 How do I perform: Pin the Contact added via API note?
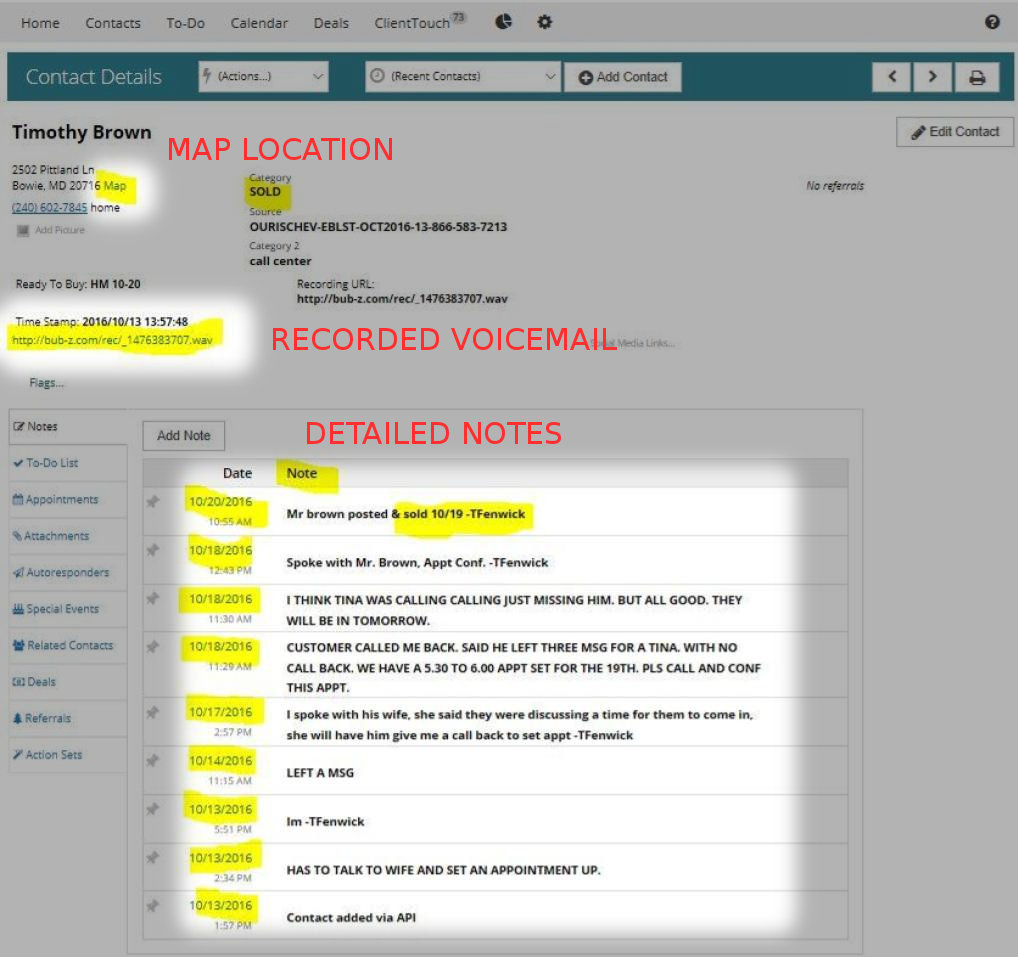153,906
